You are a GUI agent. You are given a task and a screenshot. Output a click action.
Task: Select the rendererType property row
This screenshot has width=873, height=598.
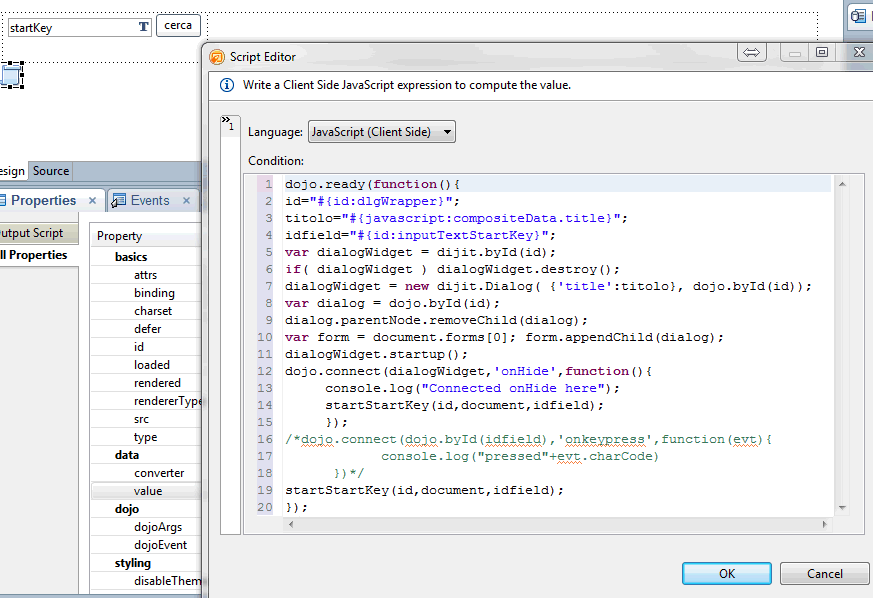146,401
